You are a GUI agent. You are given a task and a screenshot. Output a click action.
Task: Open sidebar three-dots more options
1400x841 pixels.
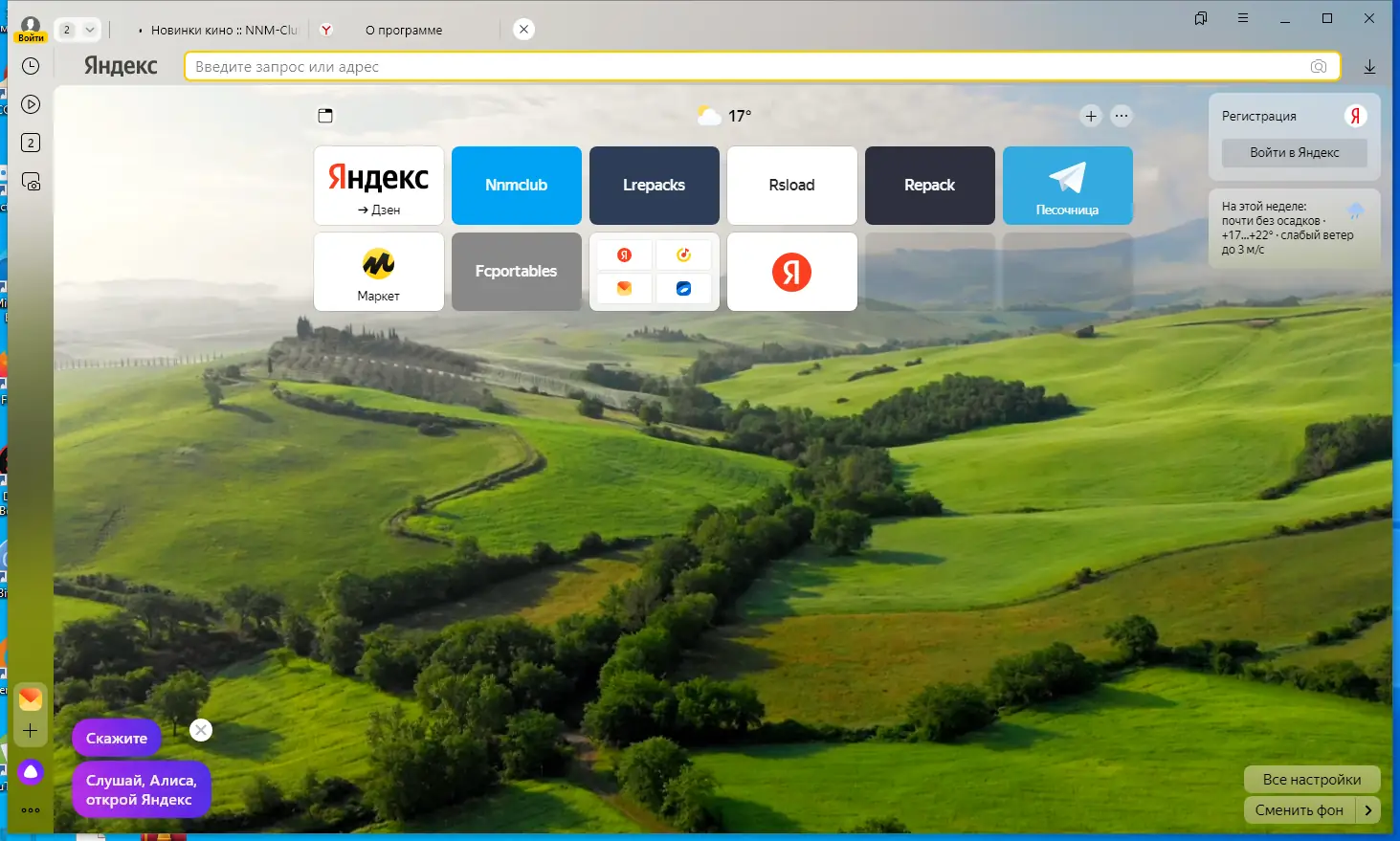(x=31, y=810)
